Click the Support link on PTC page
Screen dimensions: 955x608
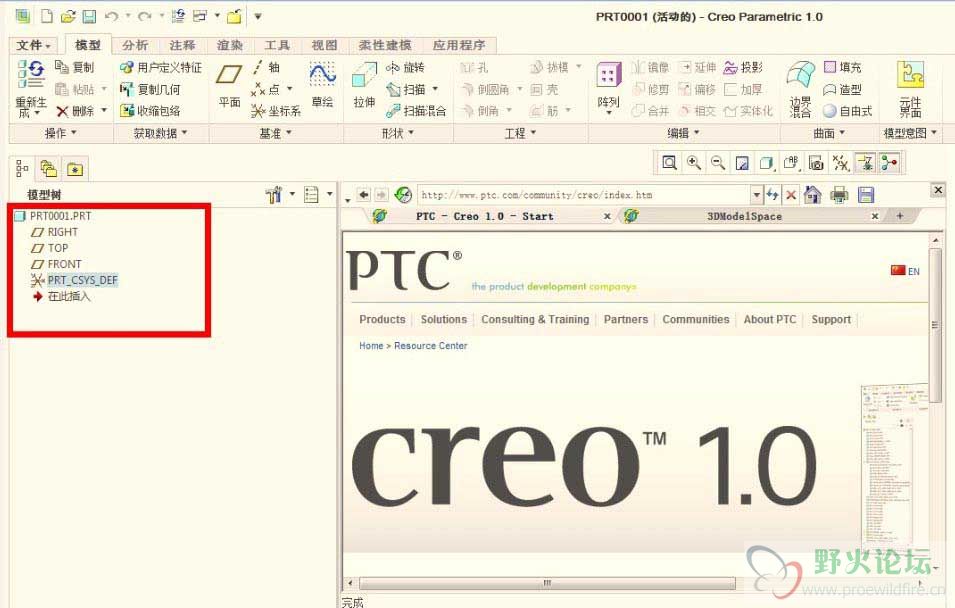[831, 319]
